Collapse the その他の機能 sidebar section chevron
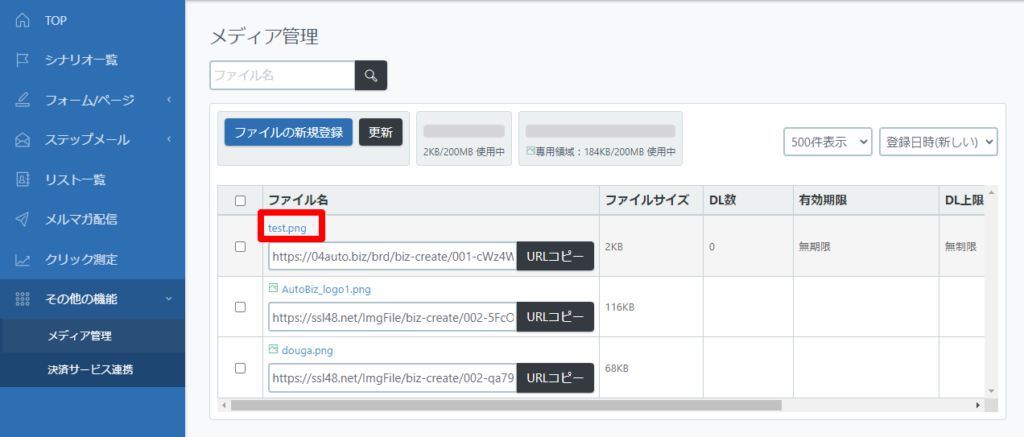Screen dimensions: 1024x437 169,299
